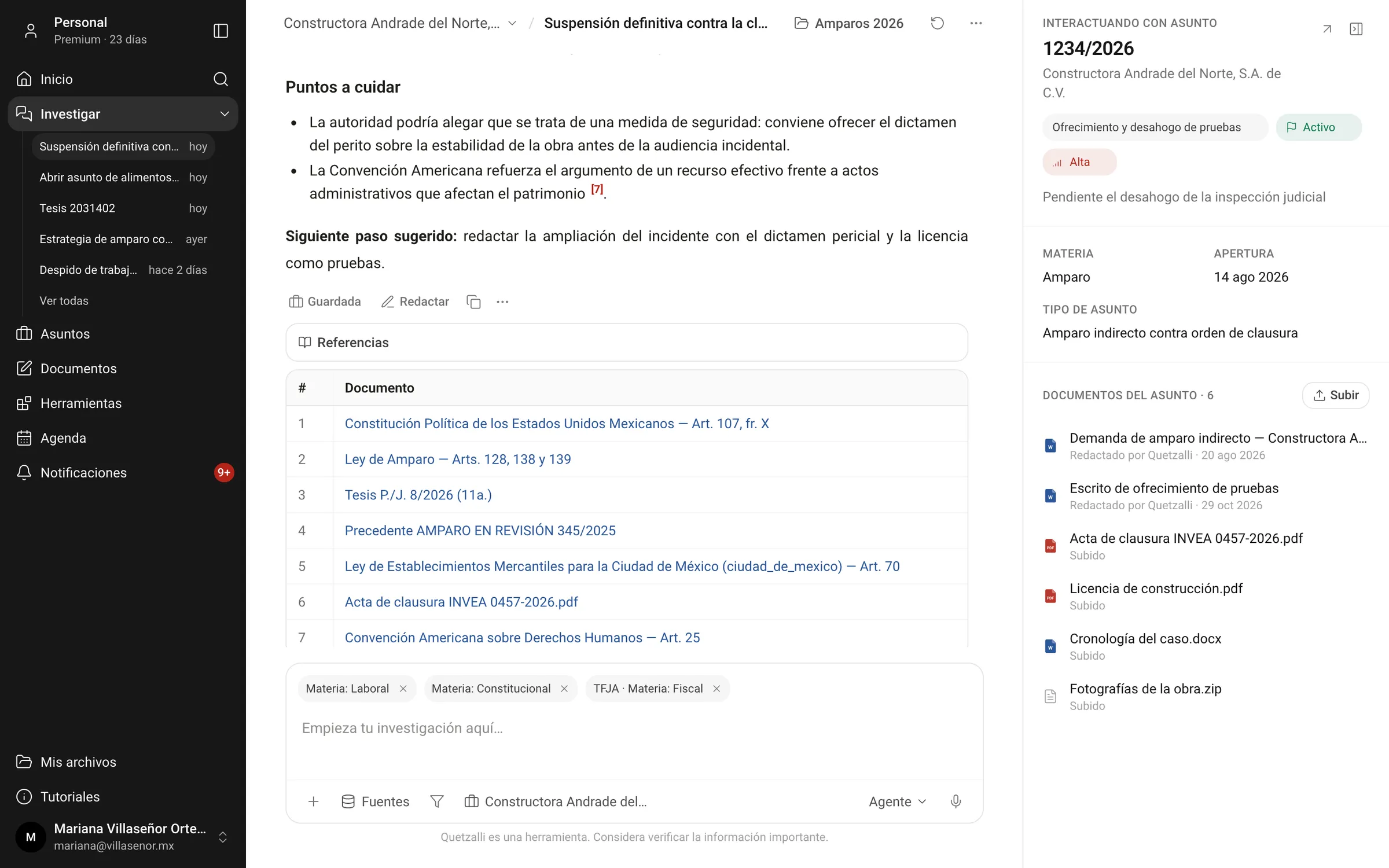Viewport: 1389px width, 868px height.
Task: Open Amparos 2026 folder in header
Action: tap(848, 23)
